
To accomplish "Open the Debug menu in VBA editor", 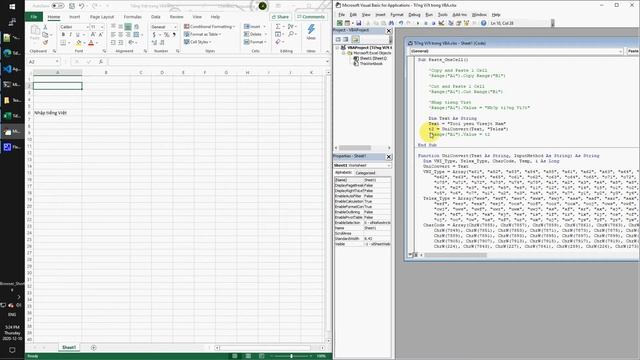I will point(414,15).
